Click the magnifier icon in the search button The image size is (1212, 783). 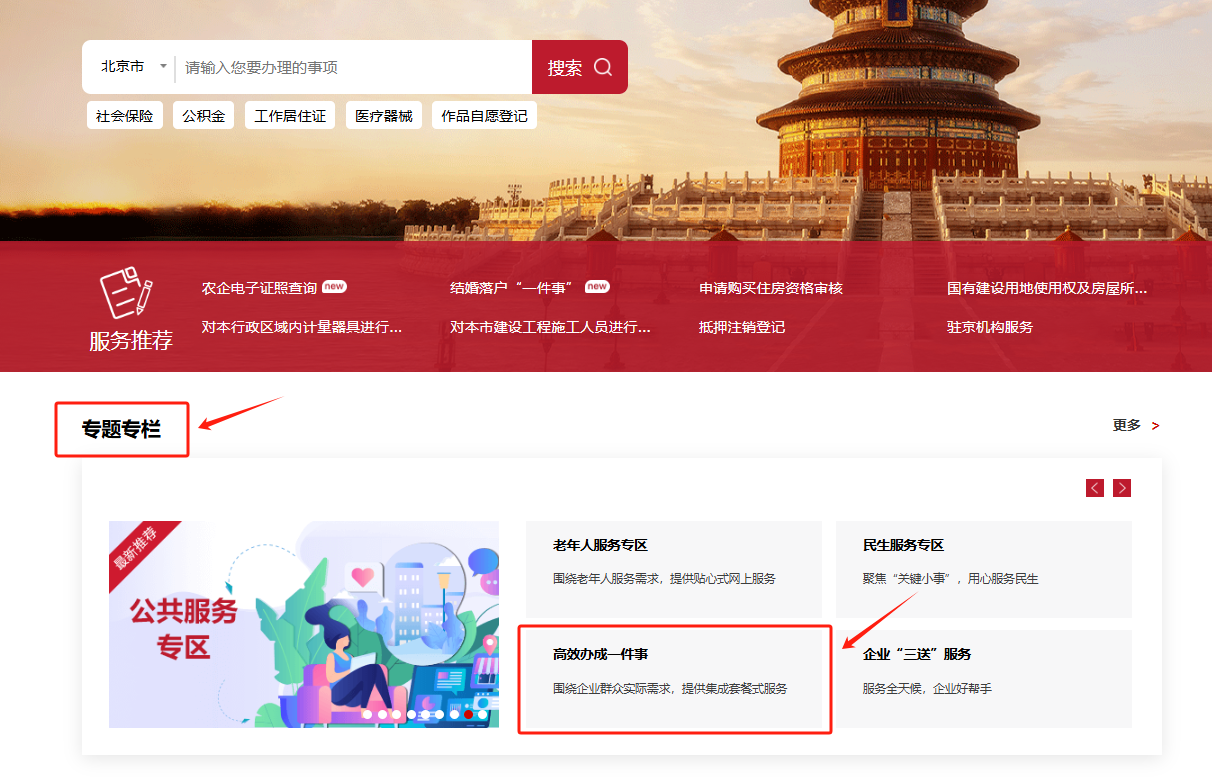point(603,67)
